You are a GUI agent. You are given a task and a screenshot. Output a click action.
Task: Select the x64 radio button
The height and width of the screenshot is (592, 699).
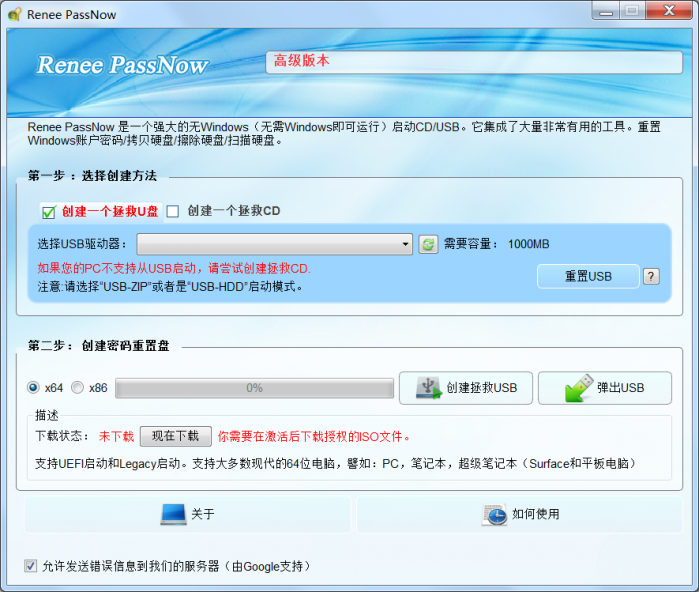(33, 387)
